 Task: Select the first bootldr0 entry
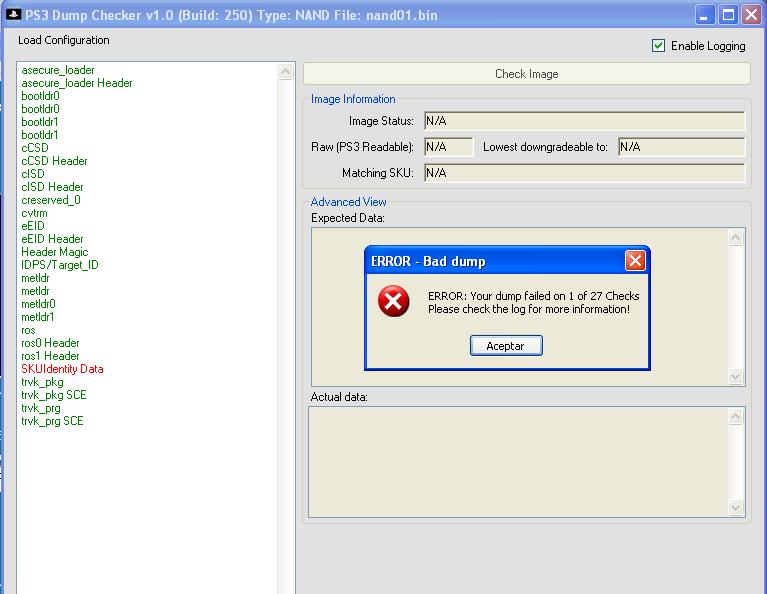click(x=40, y=96)
